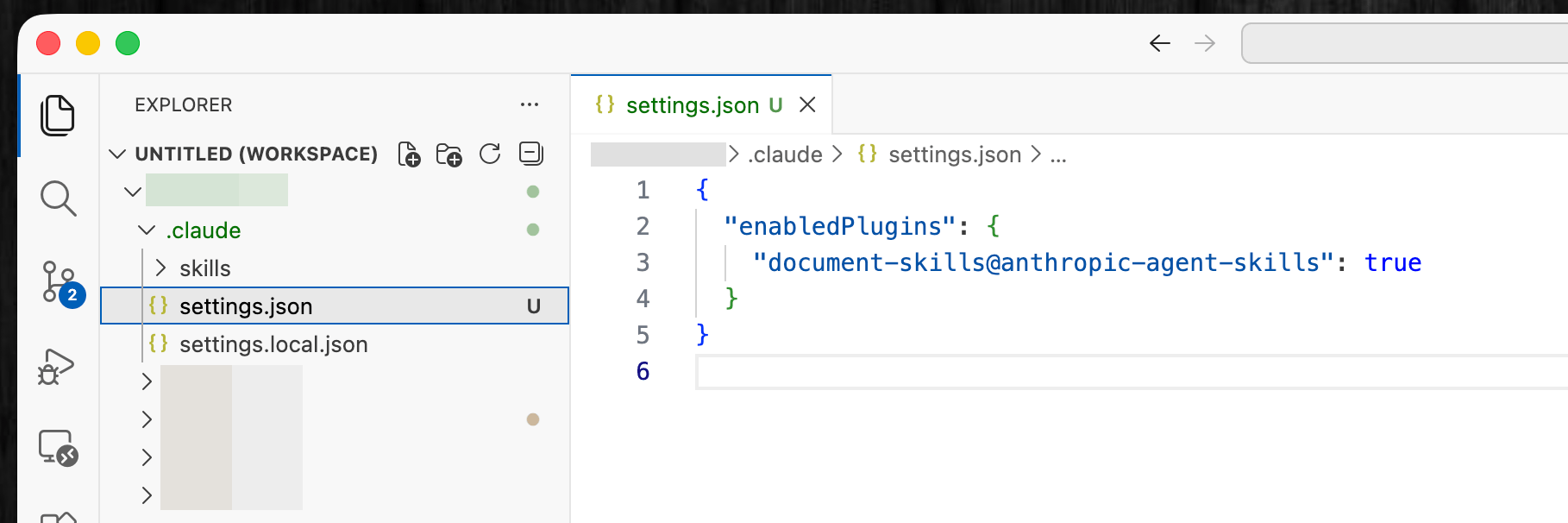
Task: Collapse the .claude folder
Action: pyautogui.click(x=204, y=230)
